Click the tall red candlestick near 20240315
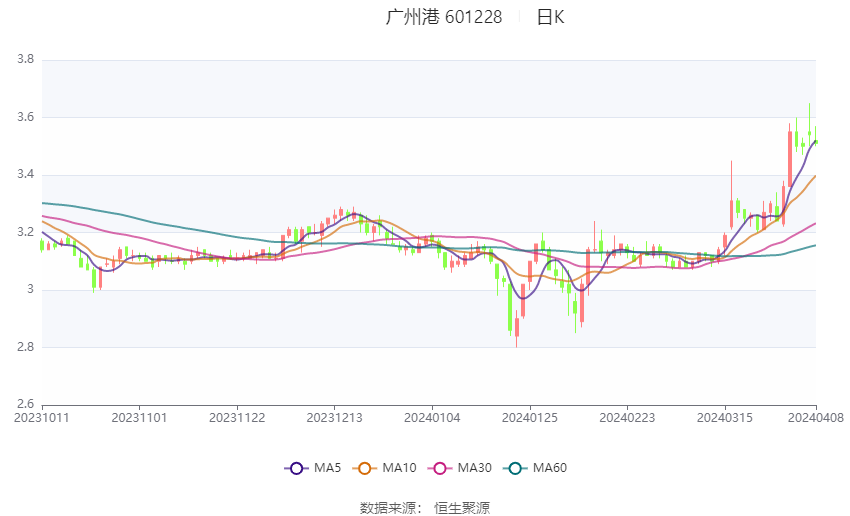This screenshot has width=850, height=516. tap(731, 195)
